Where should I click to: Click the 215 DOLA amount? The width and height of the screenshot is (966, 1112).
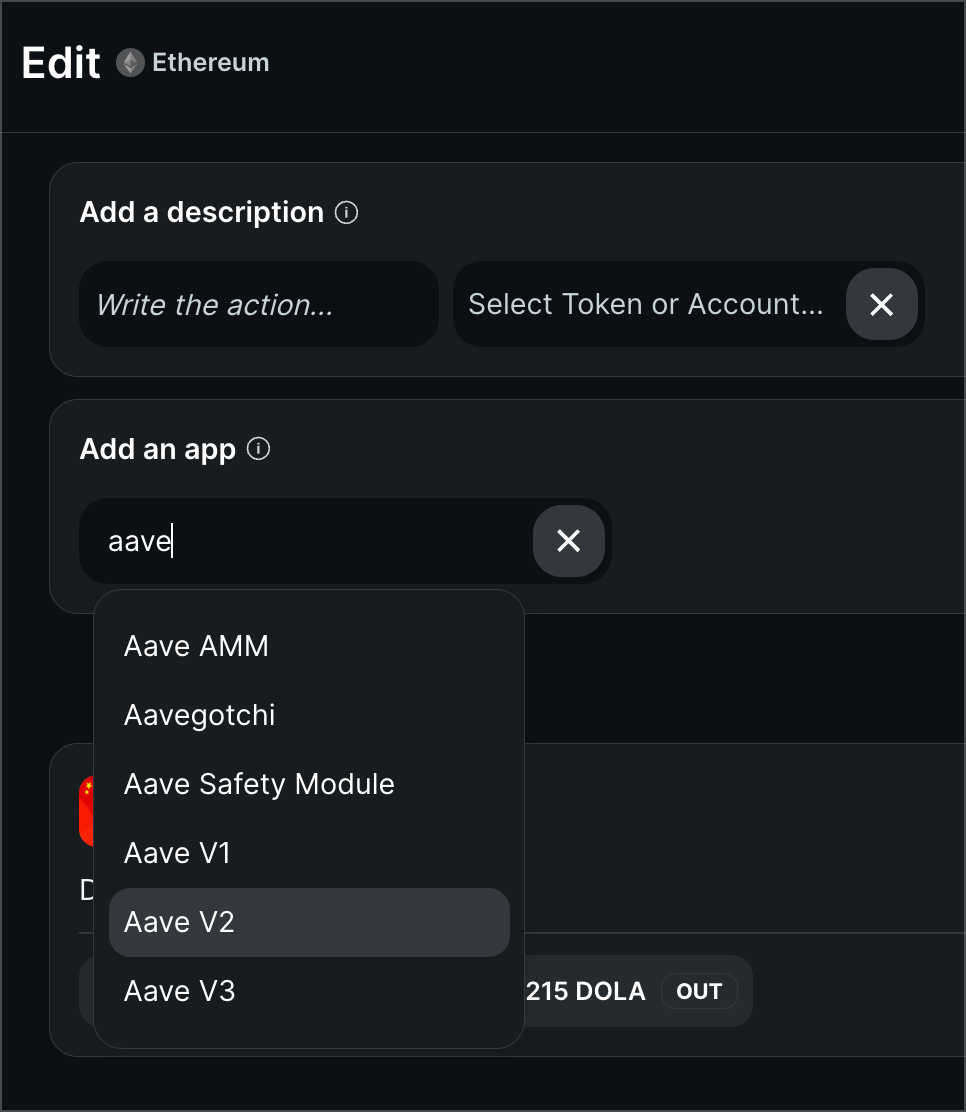(x=586, y=991)
